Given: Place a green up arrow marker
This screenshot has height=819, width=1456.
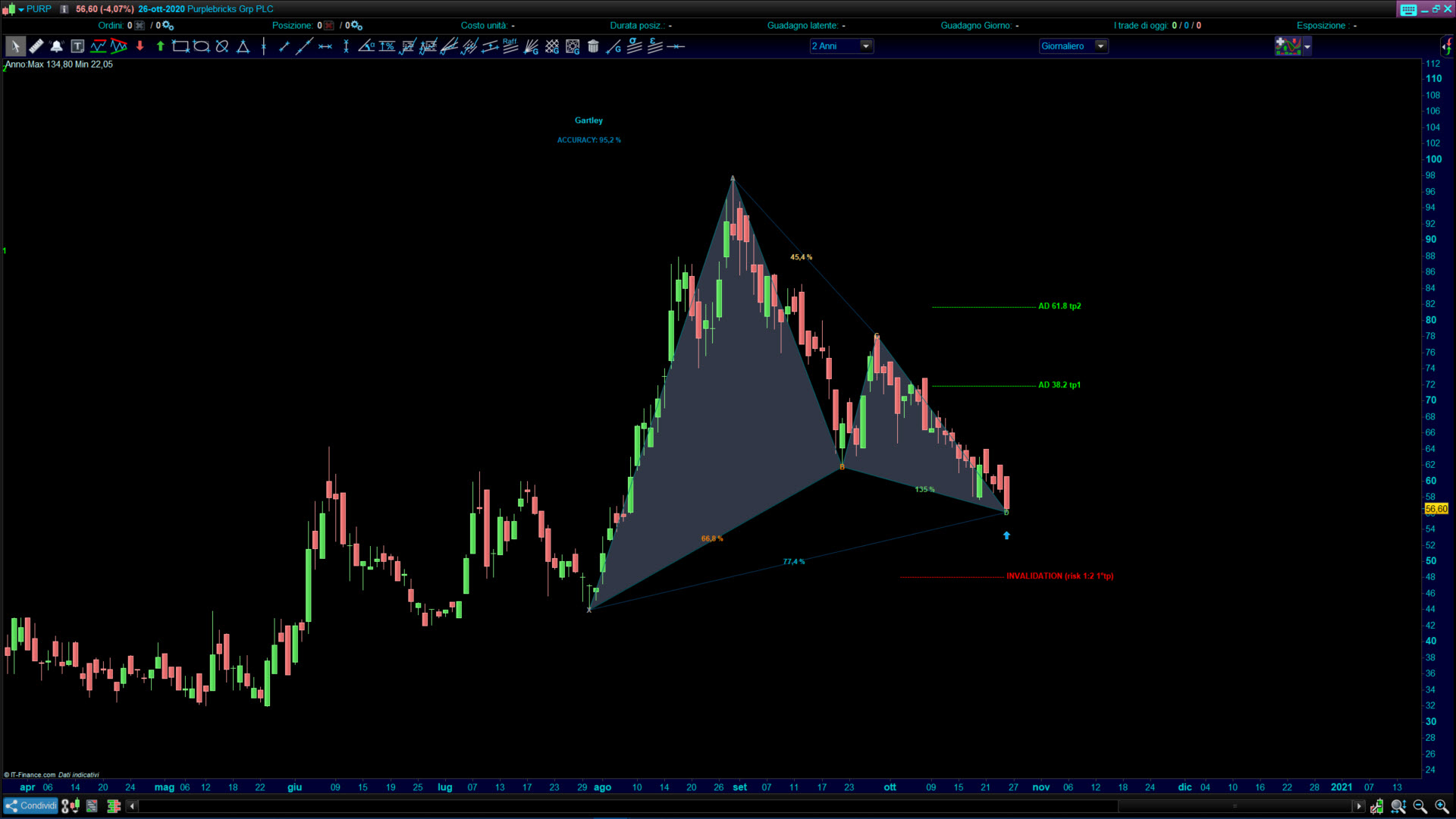Looking at the screenshot, I should click(x=160, y=46).
